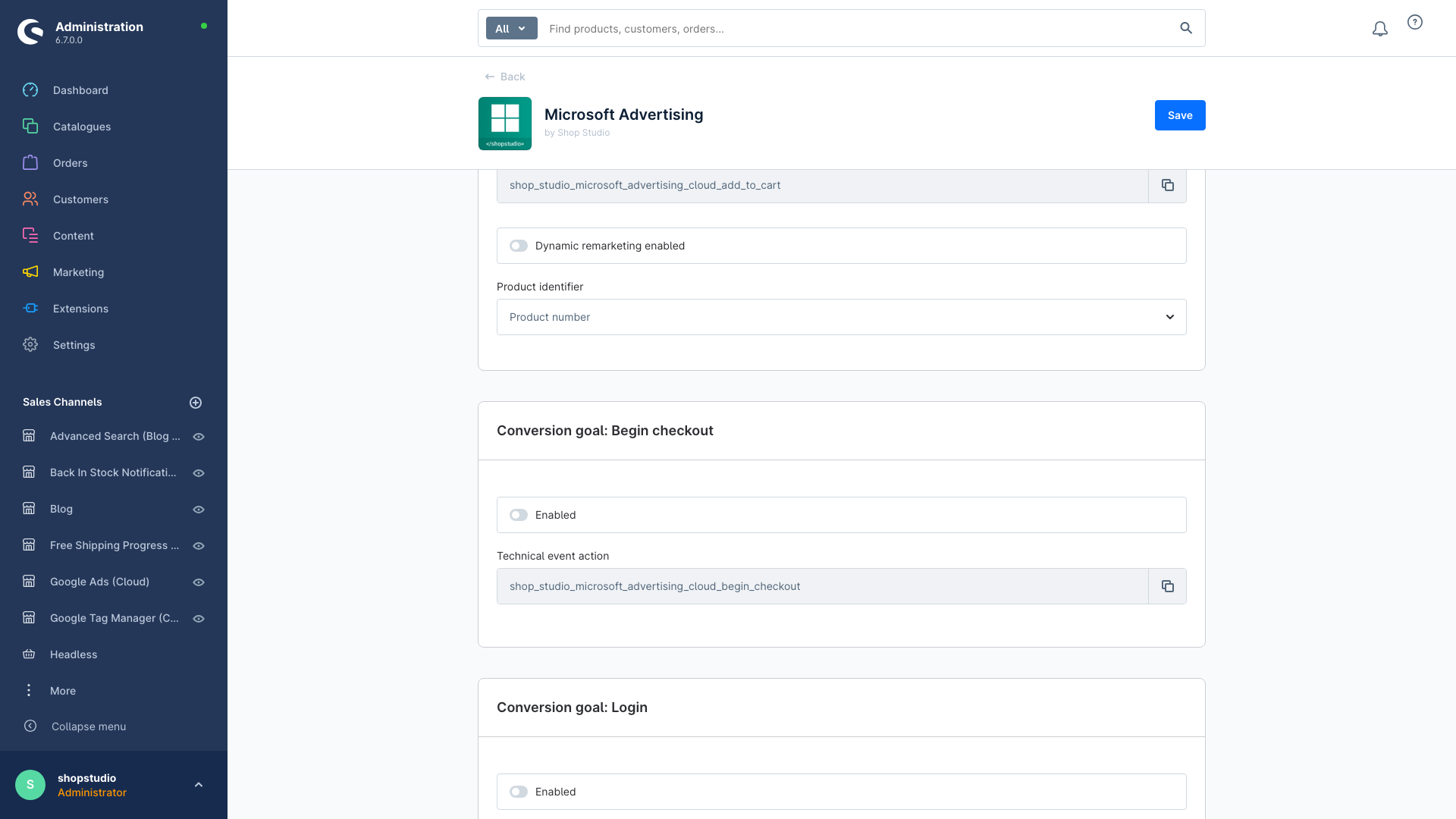Toggle visibility eye for Free Shipping Progress

coord(199,546)
